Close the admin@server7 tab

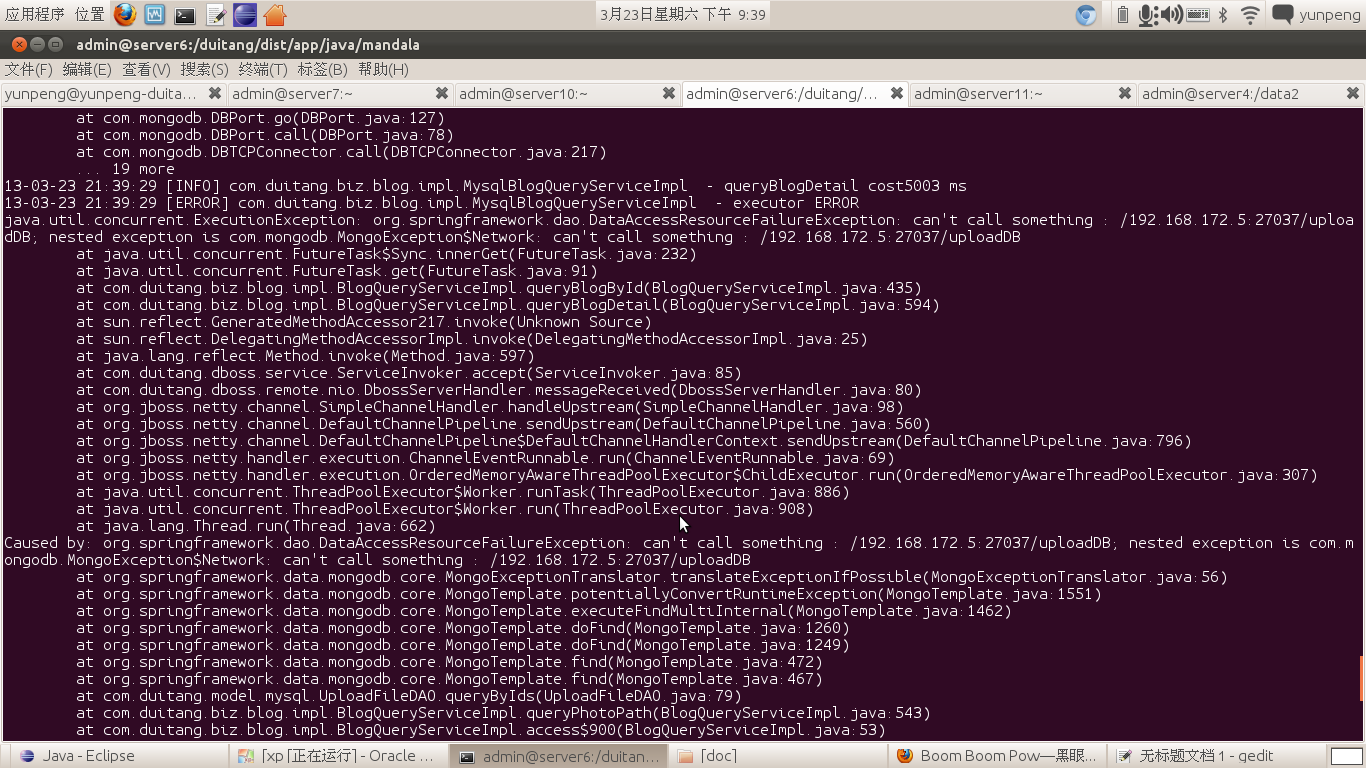pos(441,93)
